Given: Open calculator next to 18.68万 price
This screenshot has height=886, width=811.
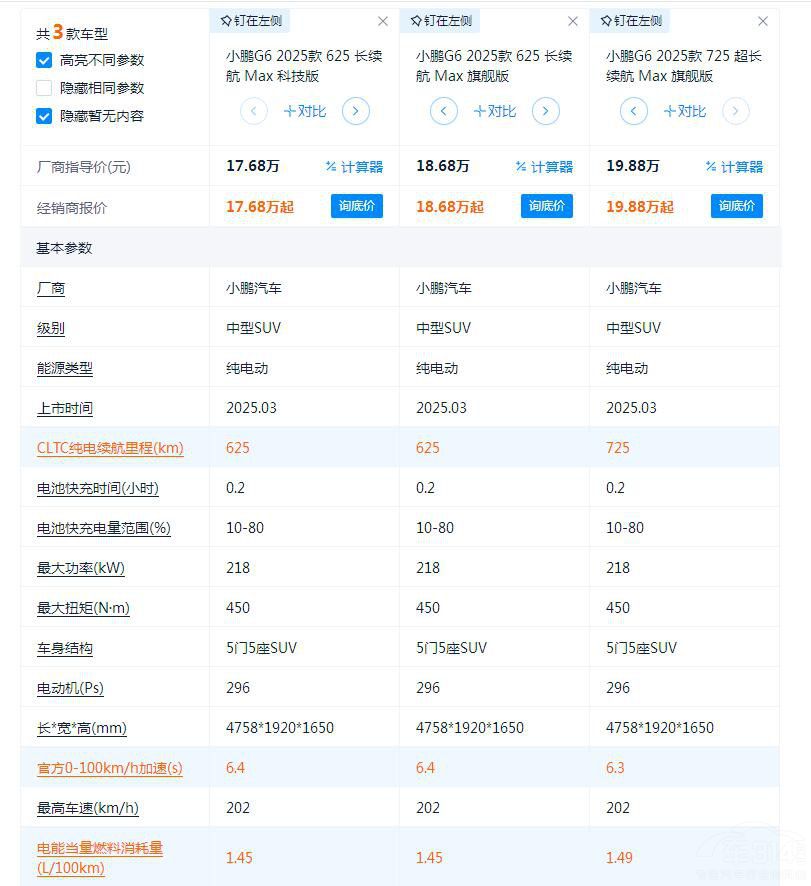Looking at the screenshot, I should pyautogui.click(x=544, y=166).
